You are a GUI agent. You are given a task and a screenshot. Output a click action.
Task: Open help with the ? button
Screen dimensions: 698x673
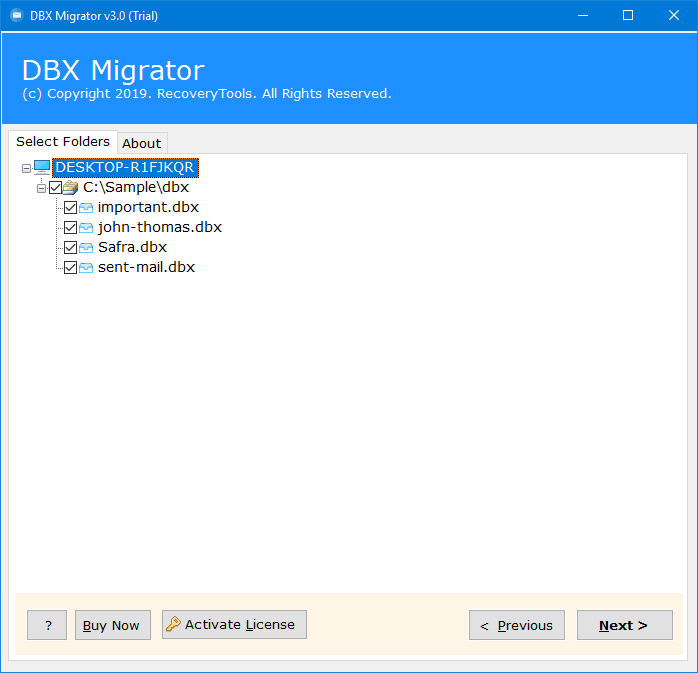(47, 625)
